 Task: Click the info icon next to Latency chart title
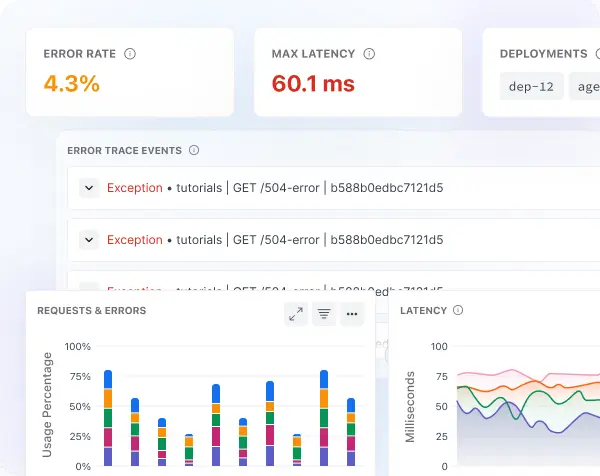(x=458, y=310)
